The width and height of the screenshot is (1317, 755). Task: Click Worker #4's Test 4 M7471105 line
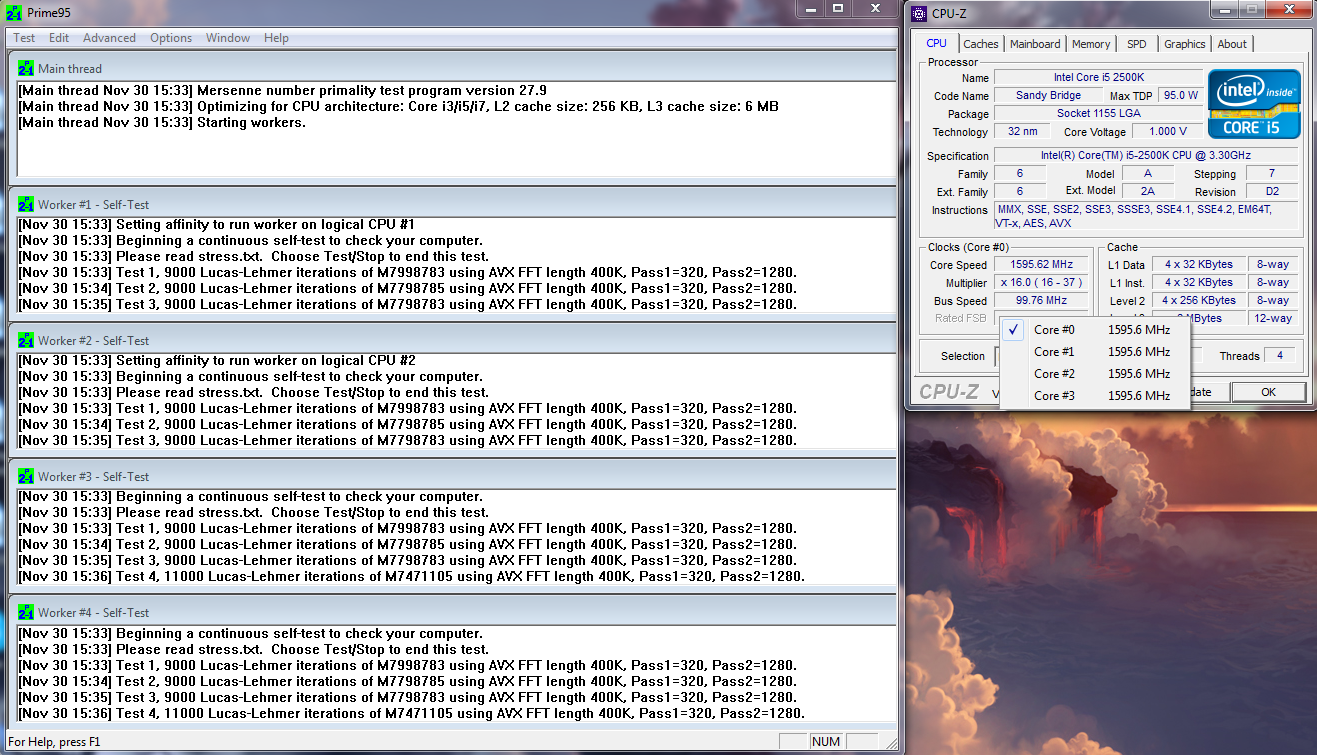(x=411, y=713)
